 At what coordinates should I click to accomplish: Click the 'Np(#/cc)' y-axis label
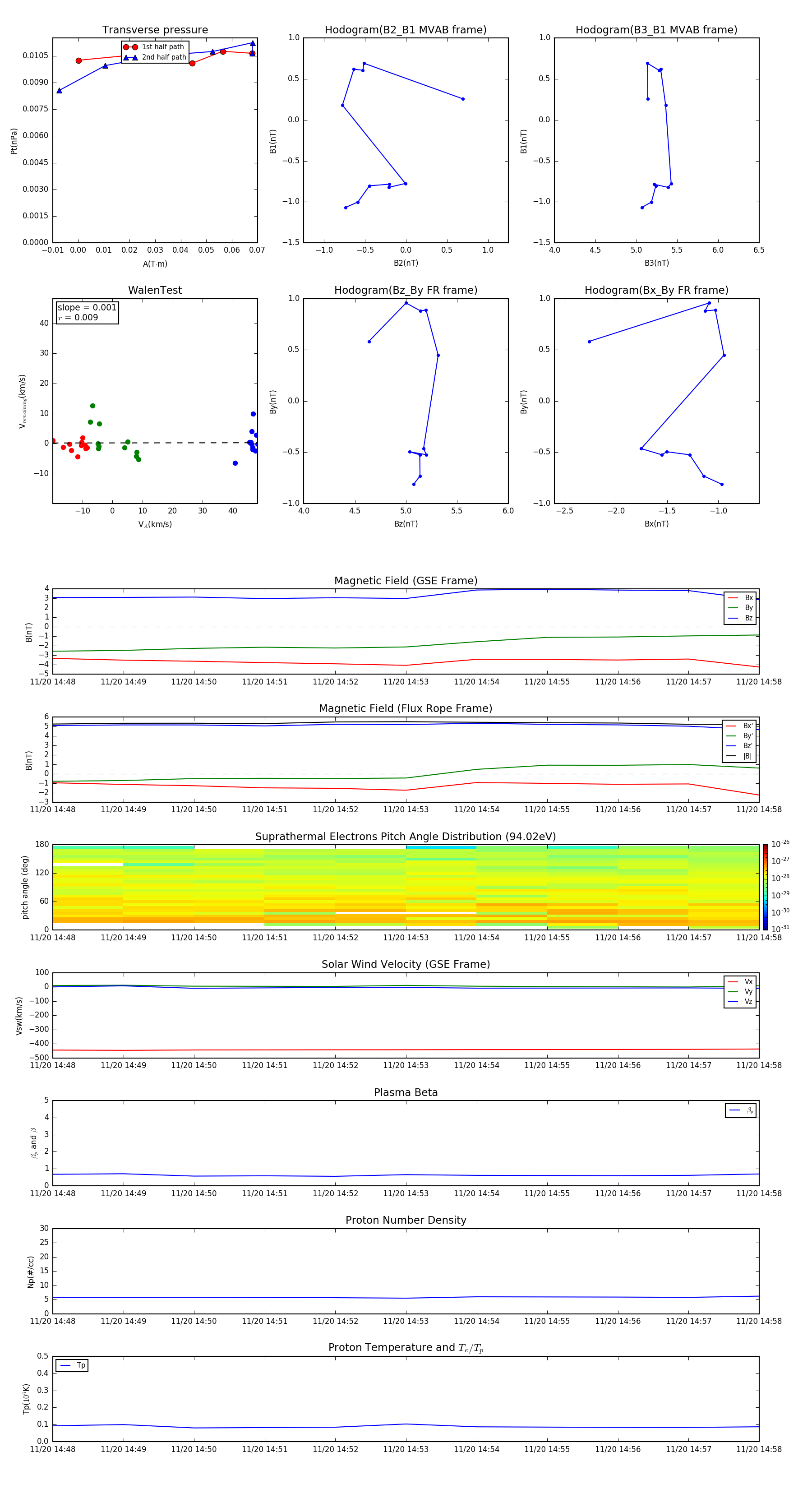pyautogui.click(x=30, y=1272)
